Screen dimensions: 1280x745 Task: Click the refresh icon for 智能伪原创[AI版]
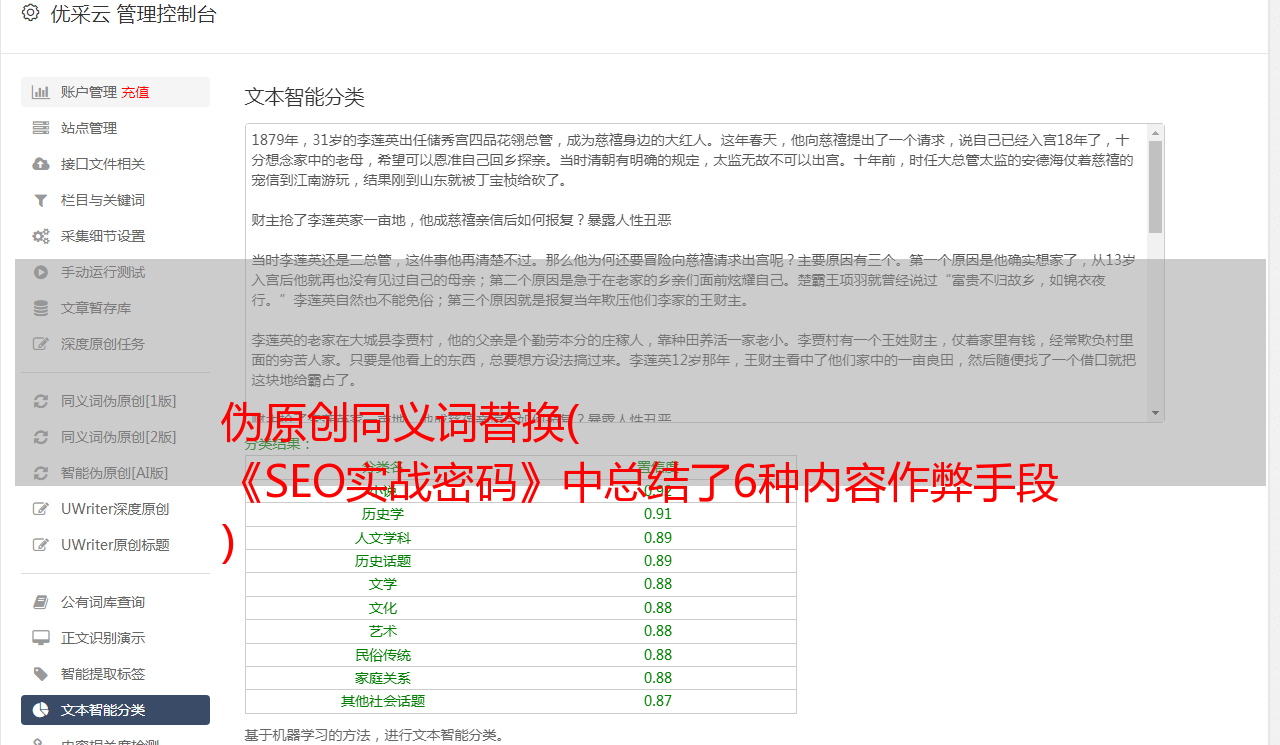(41, 473)
